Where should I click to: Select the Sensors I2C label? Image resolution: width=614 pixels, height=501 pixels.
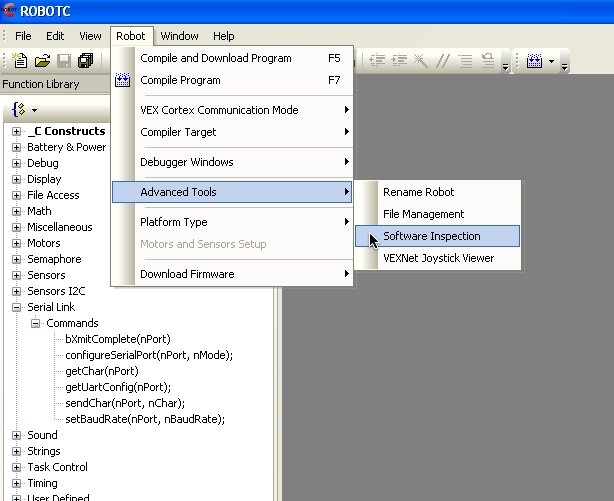[56, 291]
